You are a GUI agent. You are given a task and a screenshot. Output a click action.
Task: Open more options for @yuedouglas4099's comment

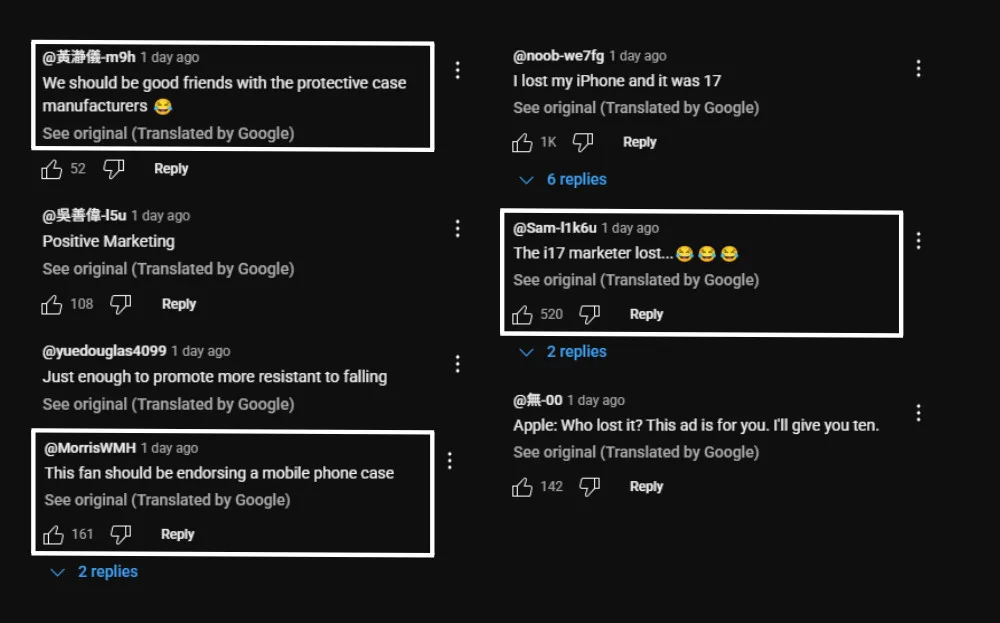(x=457, y=364)
